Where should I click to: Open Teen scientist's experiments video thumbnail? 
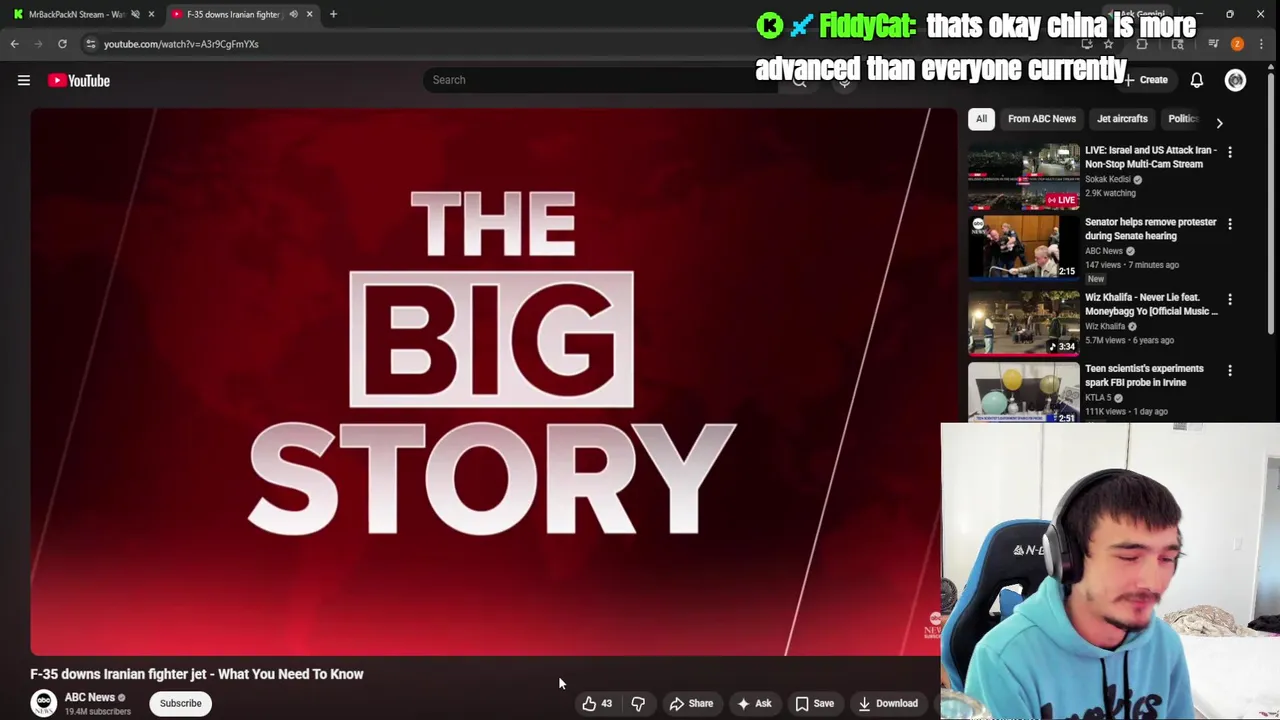[1023, 393]
